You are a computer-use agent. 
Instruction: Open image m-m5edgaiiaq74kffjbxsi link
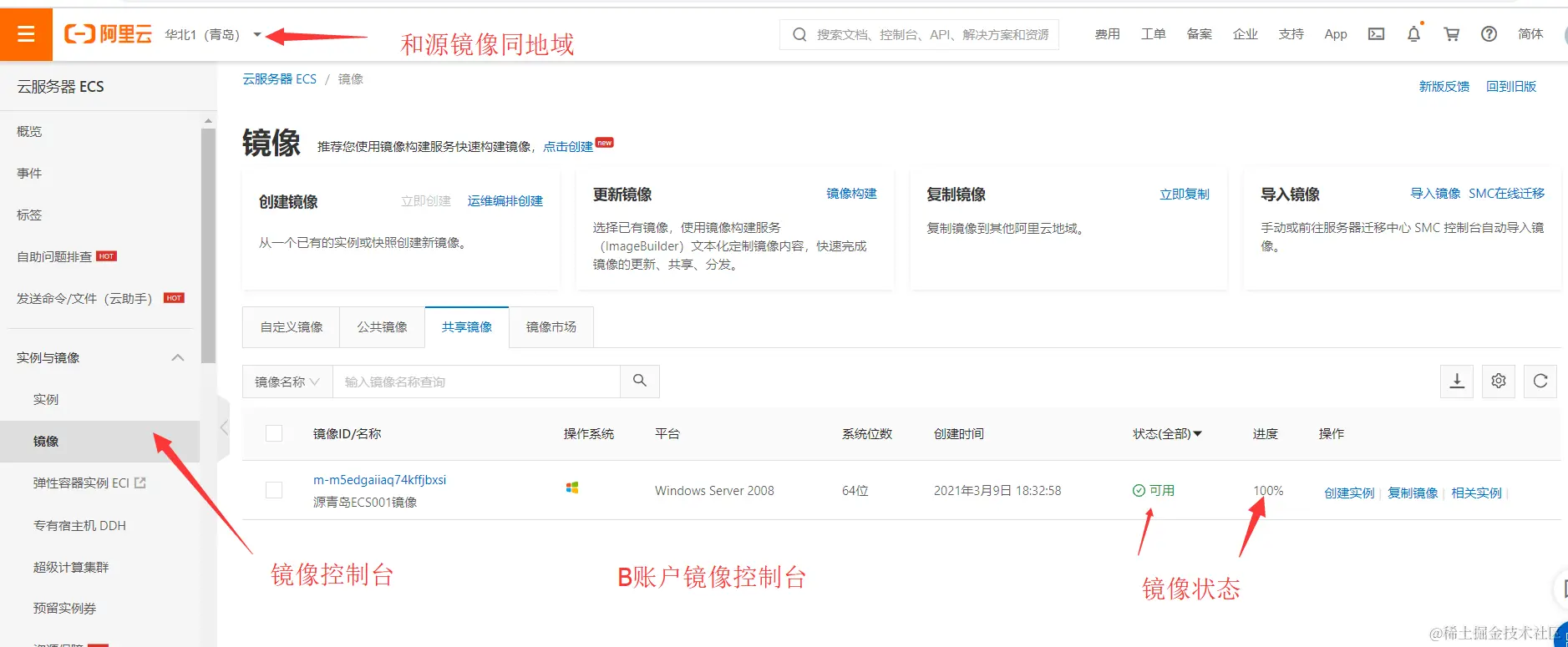[x=379, y=480]
